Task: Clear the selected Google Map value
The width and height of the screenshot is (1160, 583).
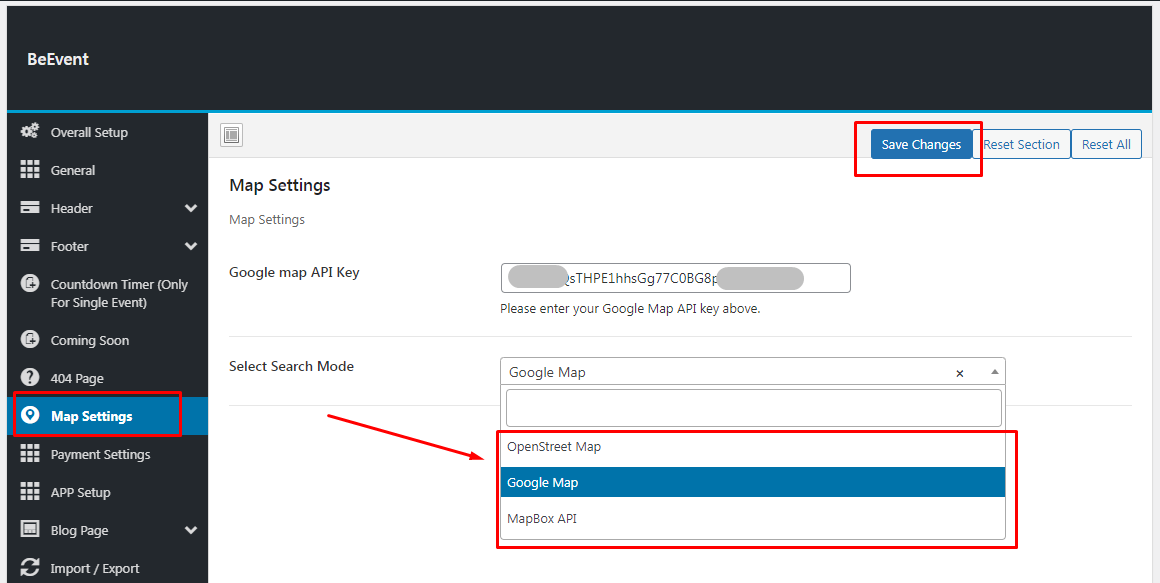Action: point(960,373)
